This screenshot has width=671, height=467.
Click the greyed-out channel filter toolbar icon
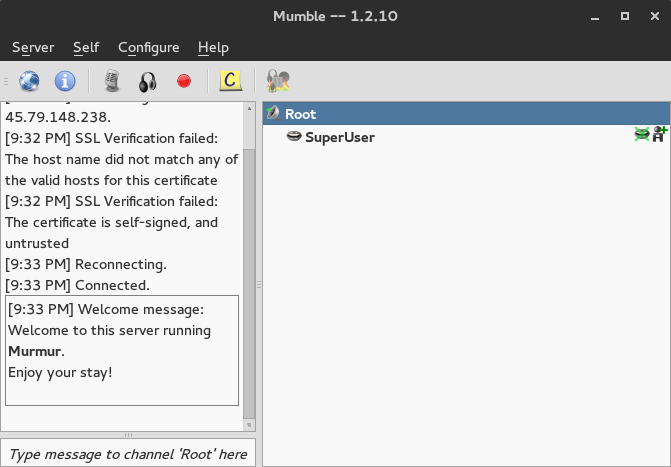278,81
